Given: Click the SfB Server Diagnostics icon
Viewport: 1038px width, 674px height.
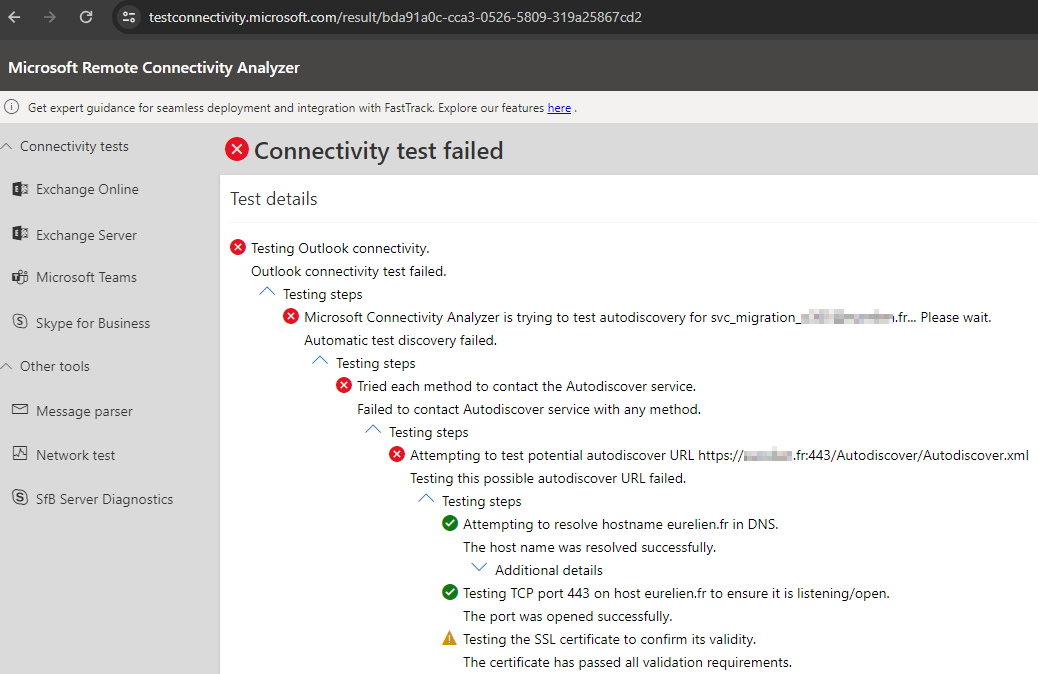Looking at the screenshot, I should tap(19, 498).
